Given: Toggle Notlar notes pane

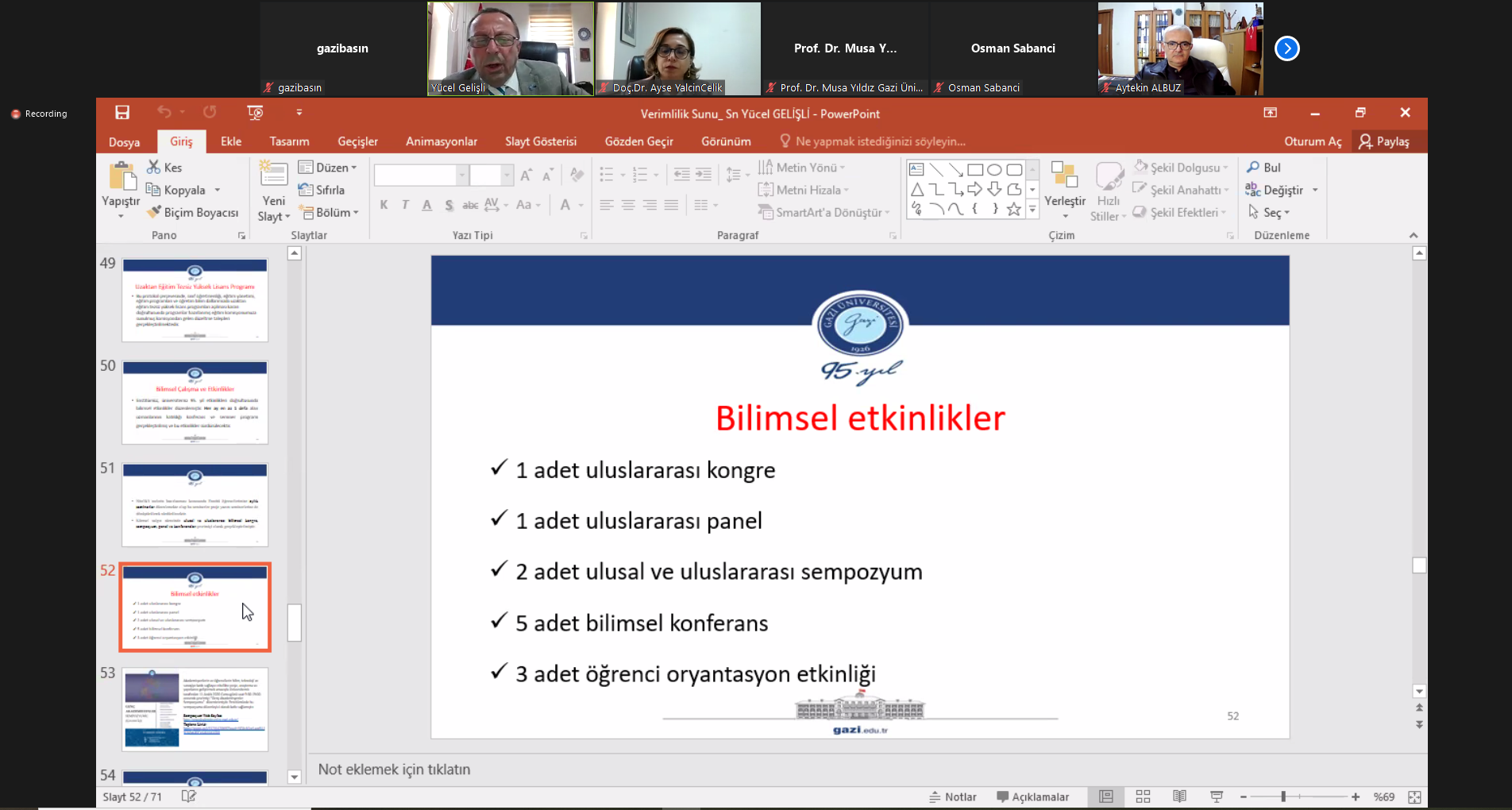Looking at the screenshot, I should coord(953,796).
